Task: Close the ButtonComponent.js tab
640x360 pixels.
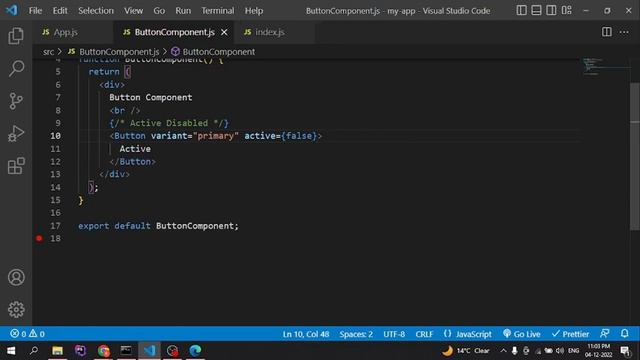Action: pyautogui.click(x=224, y=32)
